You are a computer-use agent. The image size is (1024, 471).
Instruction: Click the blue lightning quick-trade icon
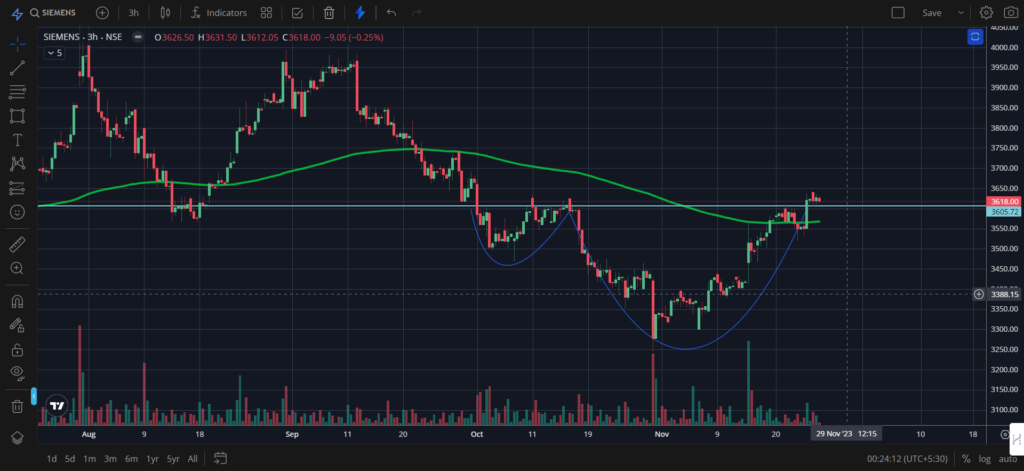coord(360,12)
